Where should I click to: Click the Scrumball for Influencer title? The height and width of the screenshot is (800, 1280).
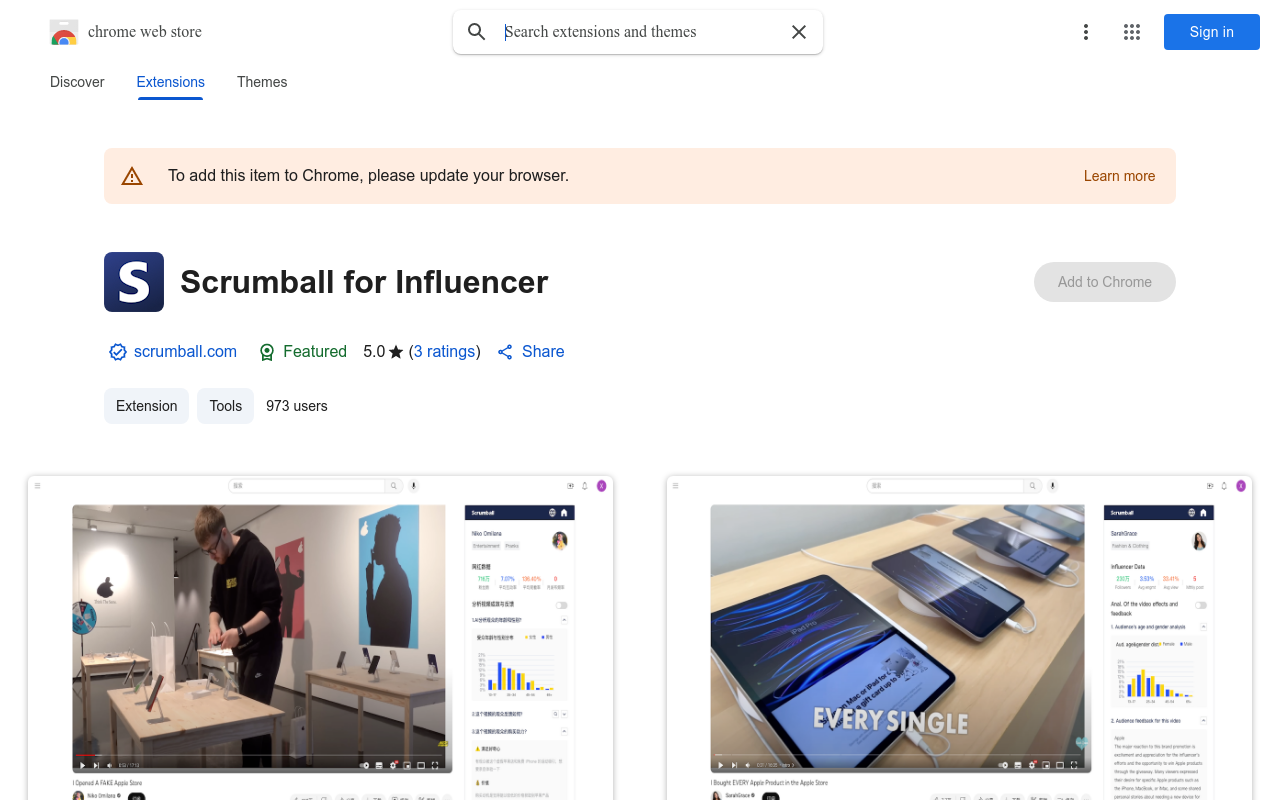[x=364, y=282]
